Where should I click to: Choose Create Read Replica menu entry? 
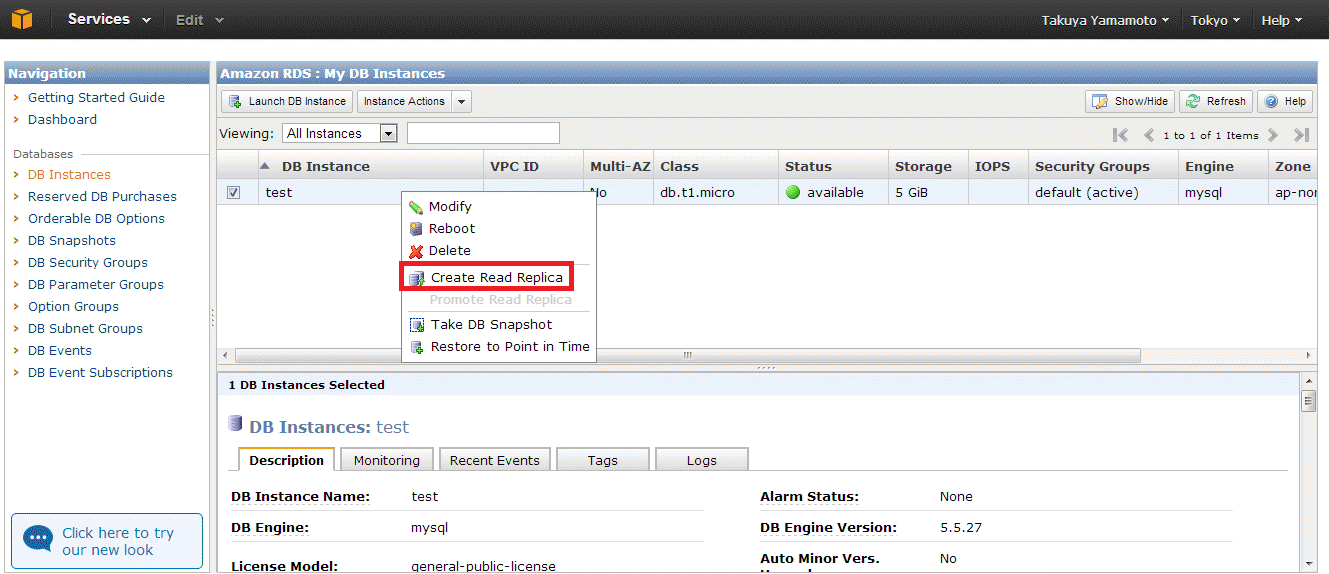[x=497, y=278]
